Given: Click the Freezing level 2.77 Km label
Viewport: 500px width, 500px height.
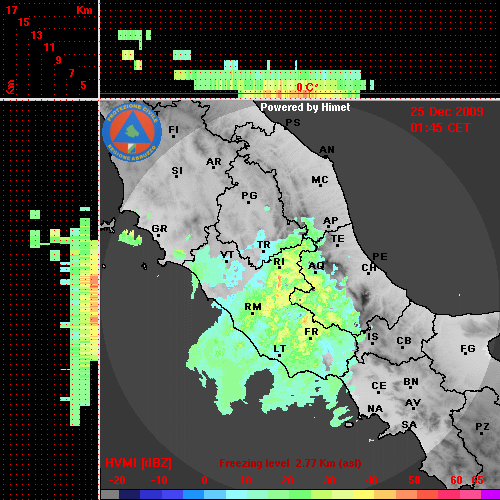Looking at the screenshot, I should [290, 463].
